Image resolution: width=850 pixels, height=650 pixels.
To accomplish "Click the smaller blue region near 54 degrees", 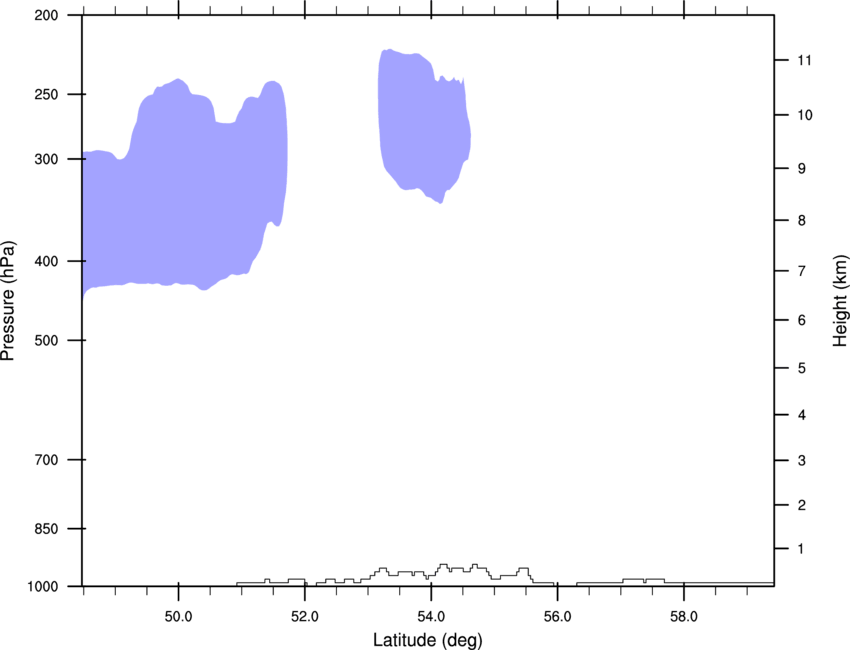I will pos(424,125).
